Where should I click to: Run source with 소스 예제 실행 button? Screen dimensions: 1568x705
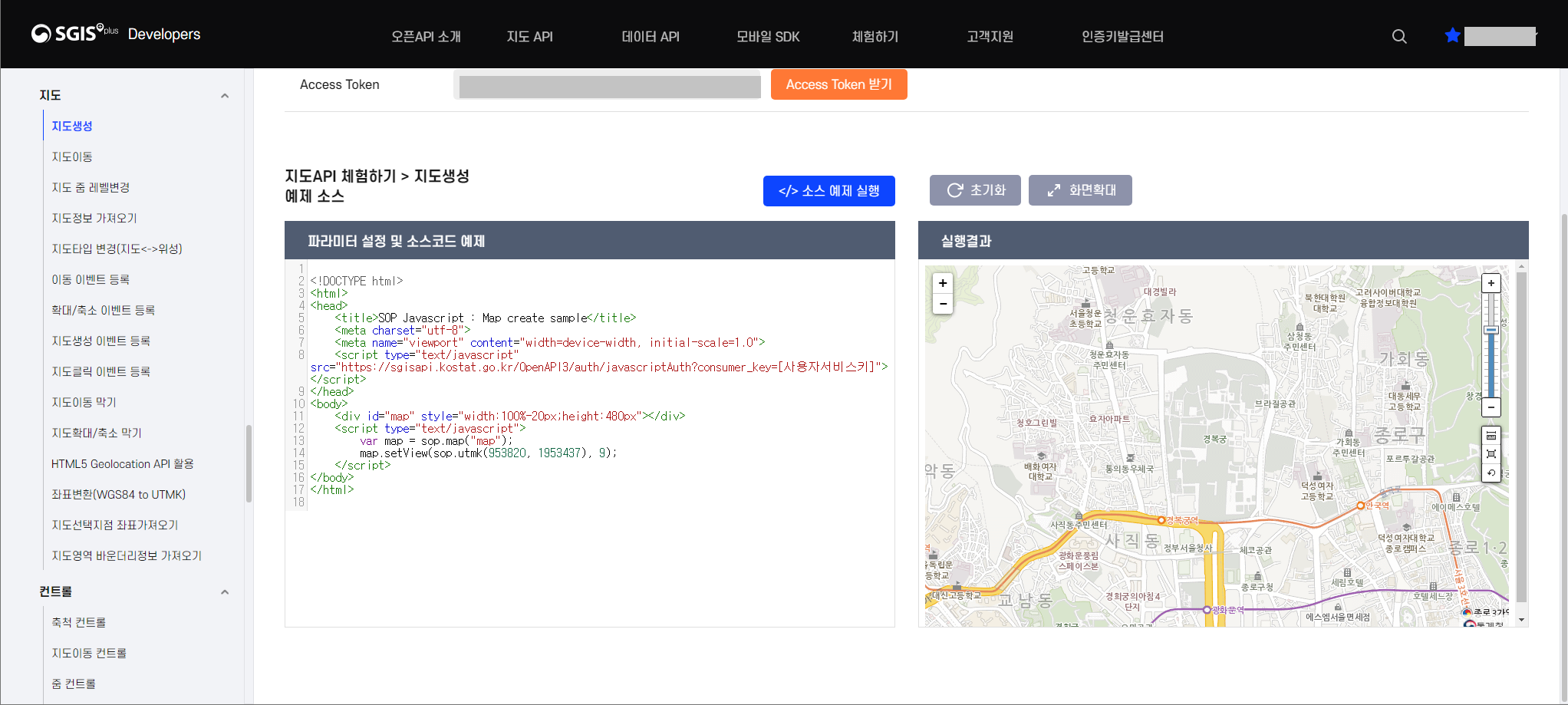tap(829, 191)
